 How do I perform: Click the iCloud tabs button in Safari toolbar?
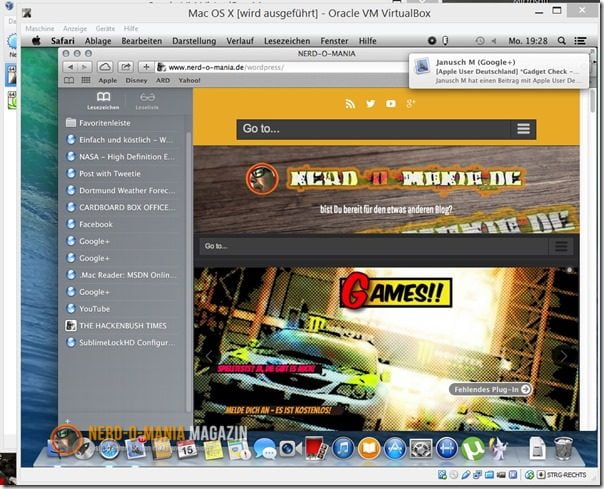(105, 67)
